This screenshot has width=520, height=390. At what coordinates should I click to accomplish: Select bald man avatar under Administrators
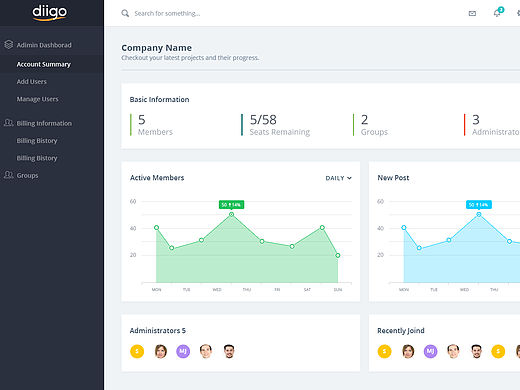pos(206,351)
